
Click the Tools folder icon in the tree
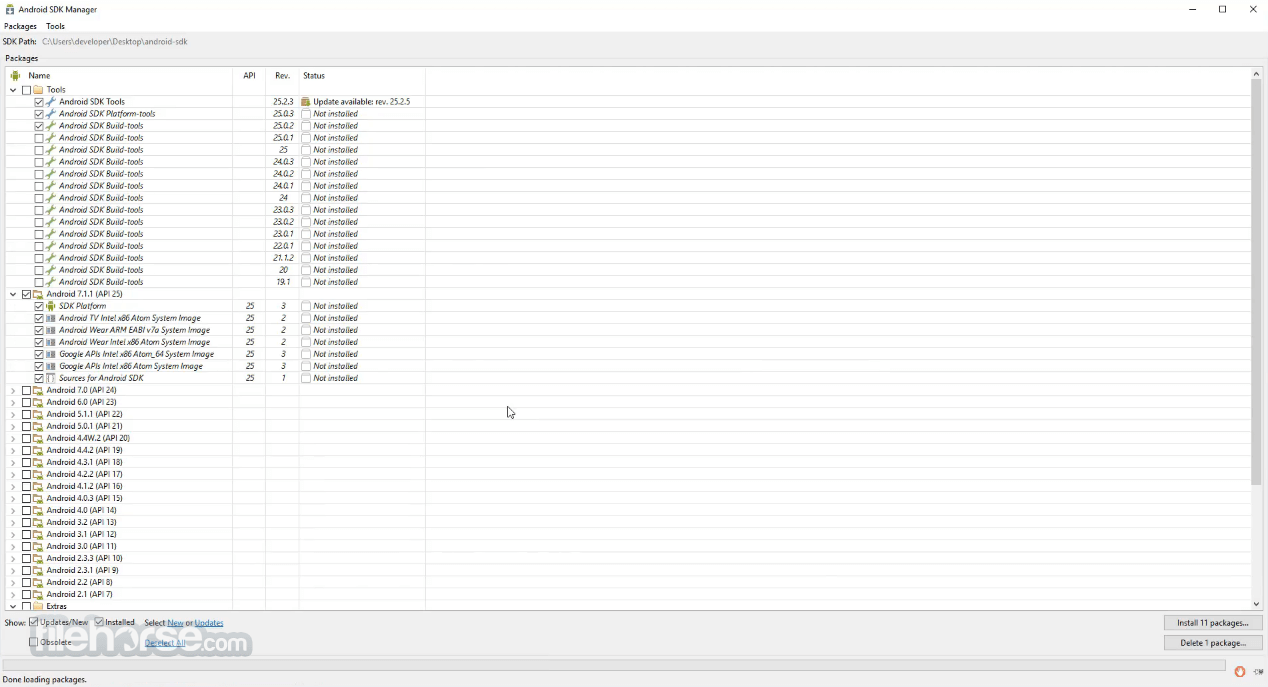(39, 90)
